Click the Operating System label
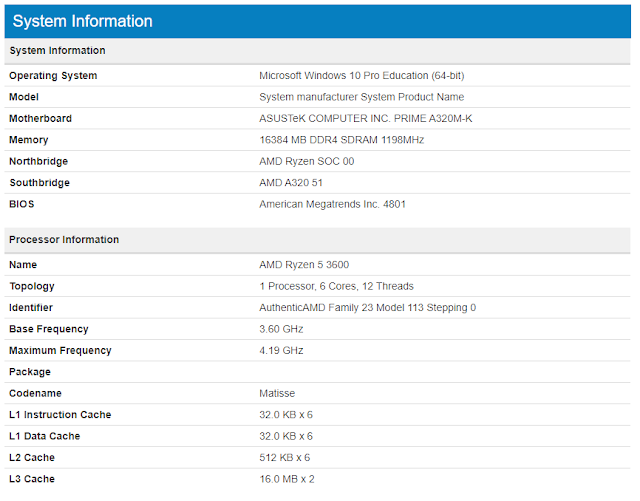This screenshot has width=640, height=501. point(53,76)
